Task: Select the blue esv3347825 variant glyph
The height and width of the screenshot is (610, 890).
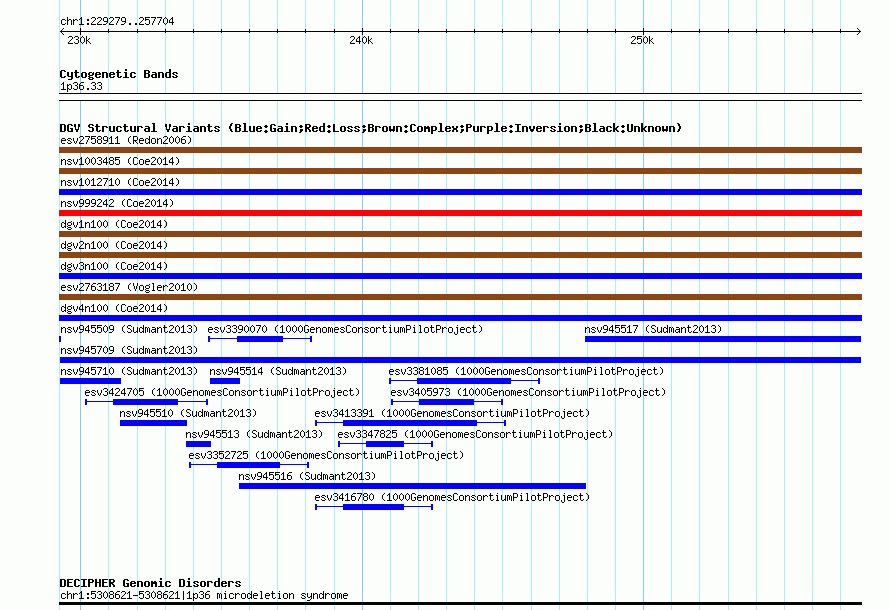Action: click(x=385, y=444)
